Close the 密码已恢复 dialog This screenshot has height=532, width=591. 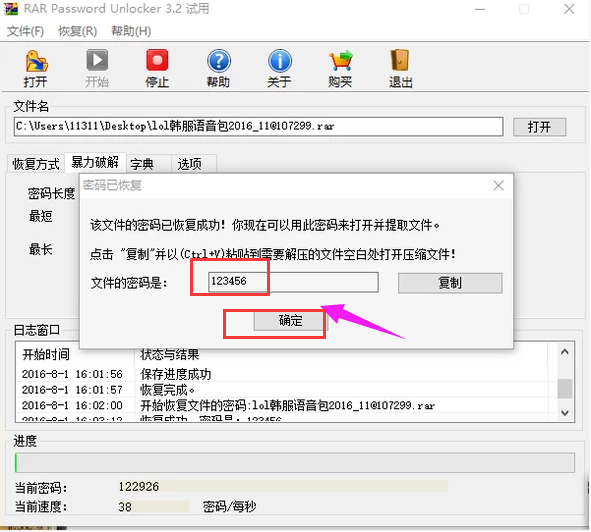tap(498, 186)
